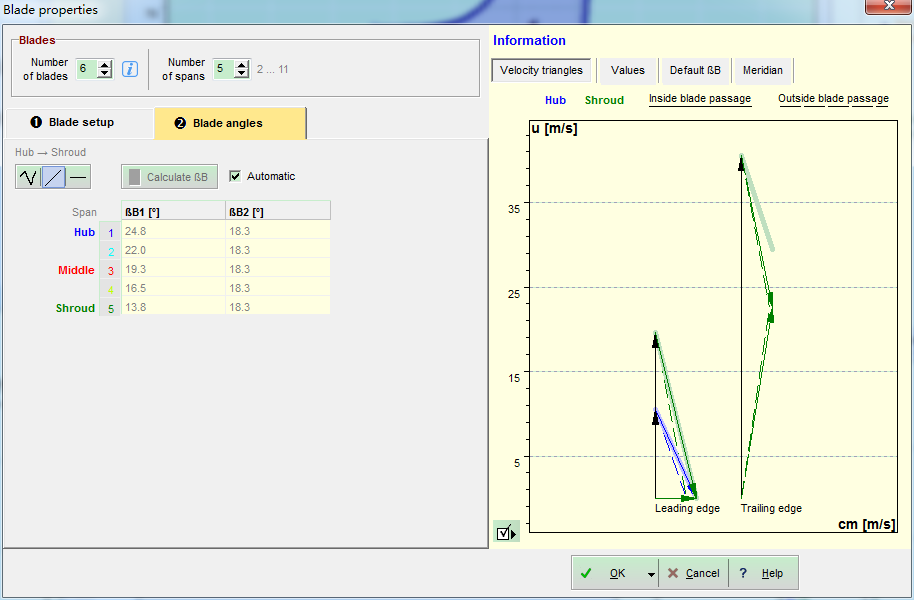Open the Values tab

pos(628,71)
